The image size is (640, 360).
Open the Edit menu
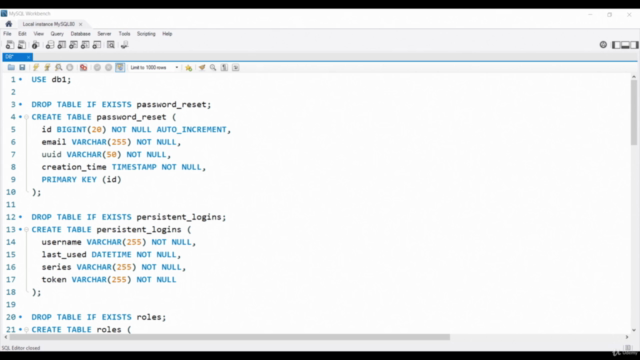coord(22,34)
